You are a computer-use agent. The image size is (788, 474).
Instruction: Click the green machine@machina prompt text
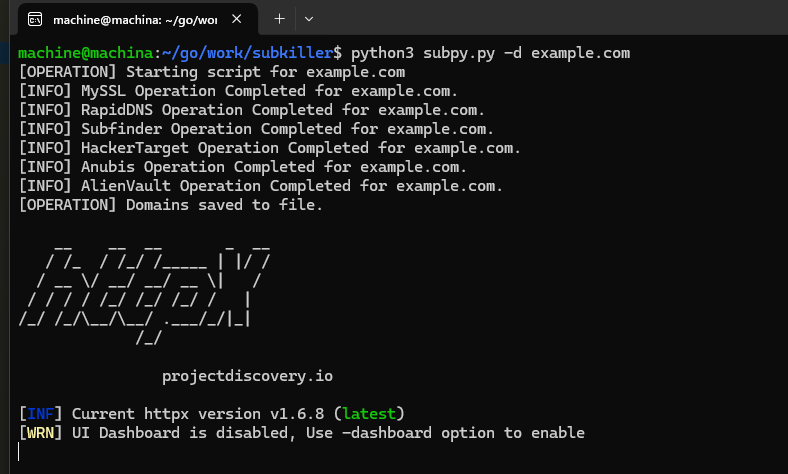(x=85, y=53)
